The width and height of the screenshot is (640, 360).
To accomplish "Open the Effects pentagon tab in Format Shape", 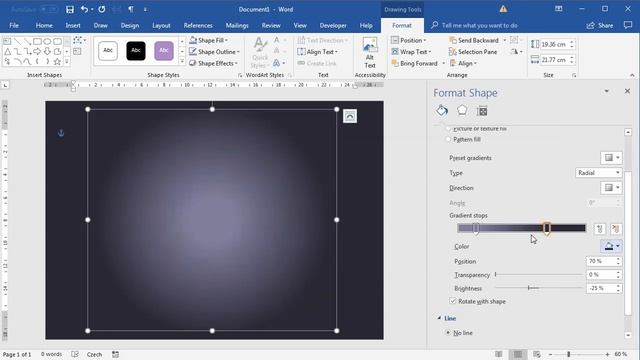I will (x=462, y=111).
